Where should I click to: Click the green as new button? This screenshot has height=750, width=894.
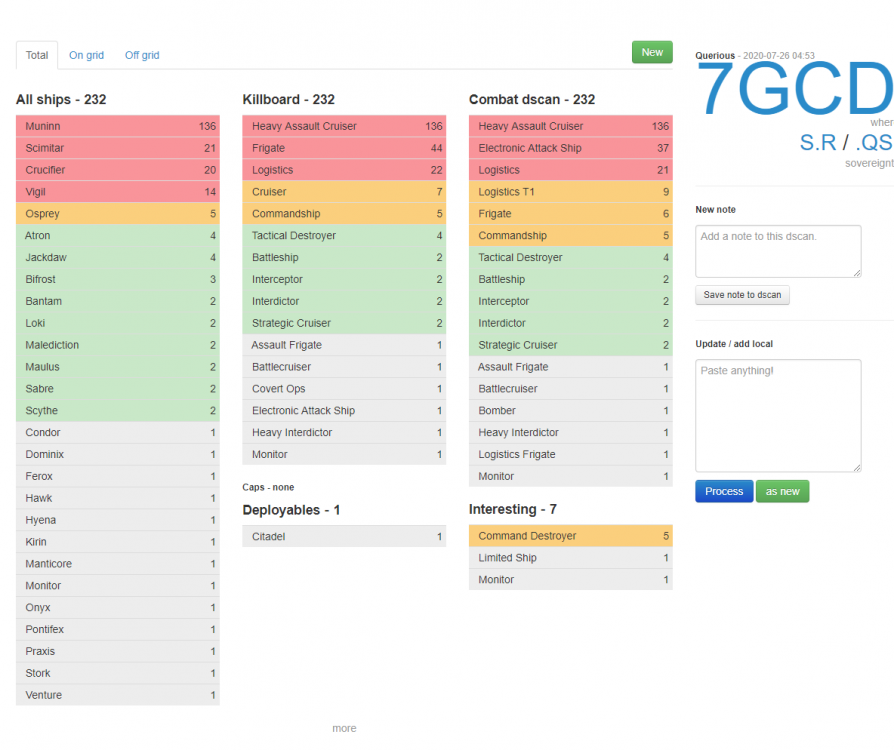click(782, 491)
